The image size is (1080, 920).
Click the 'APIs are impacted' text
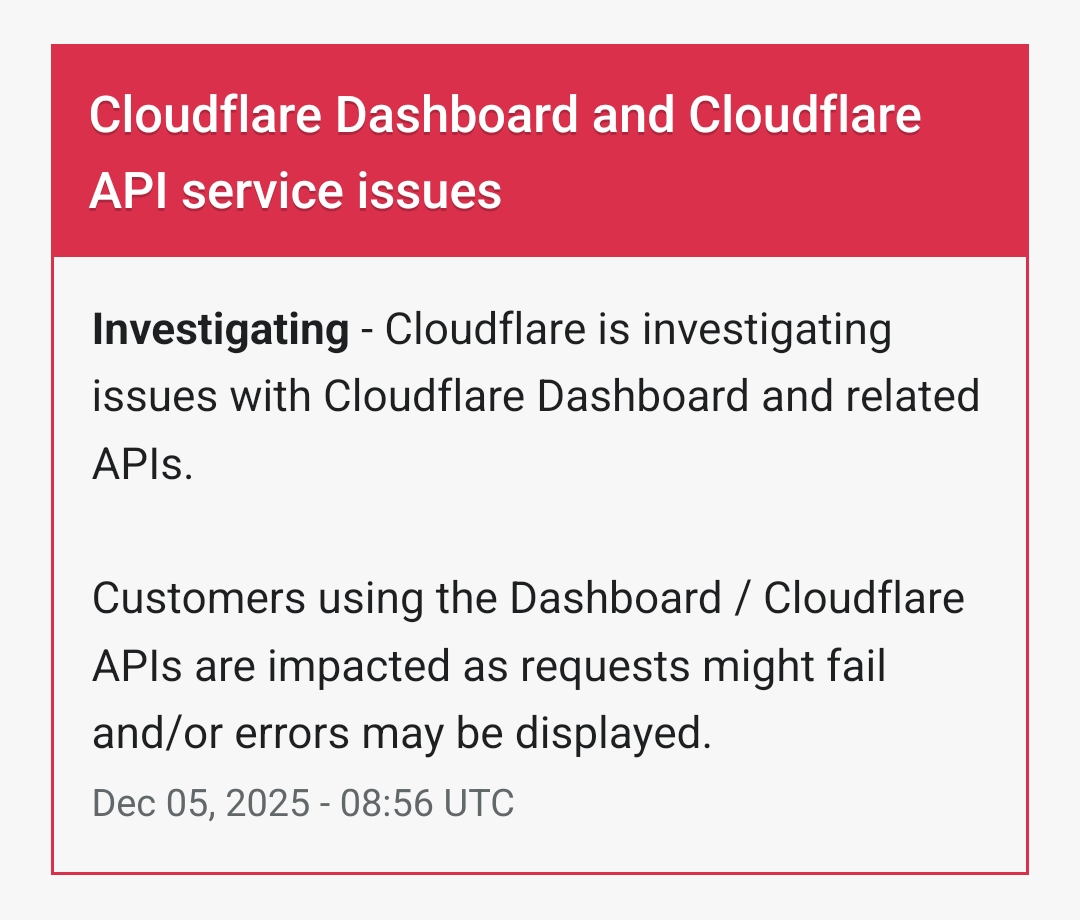click(262, 667)
